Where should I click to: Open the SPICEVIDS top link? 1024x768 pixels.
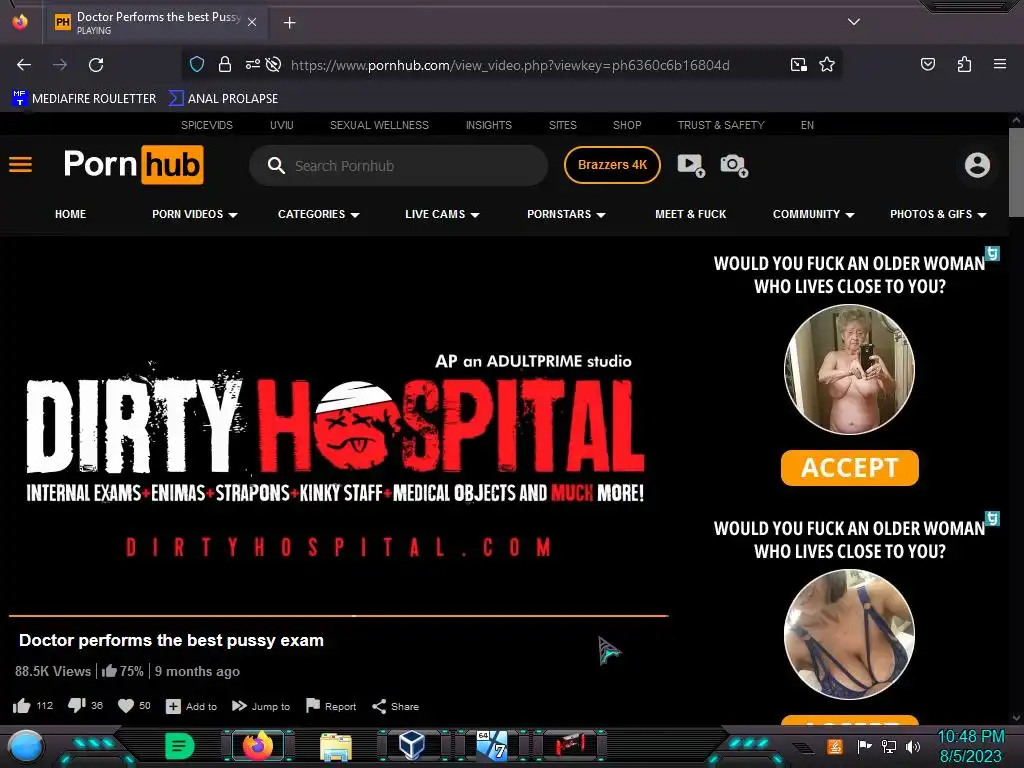[x=206, y=125]
